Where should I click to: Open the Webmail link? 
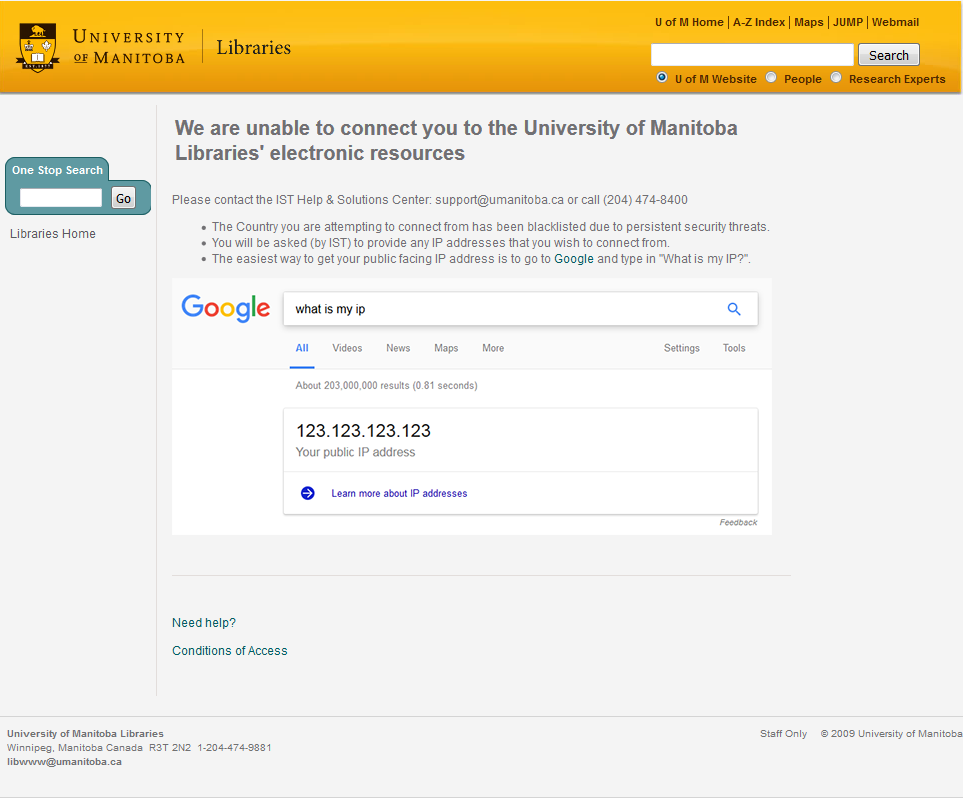895,22
